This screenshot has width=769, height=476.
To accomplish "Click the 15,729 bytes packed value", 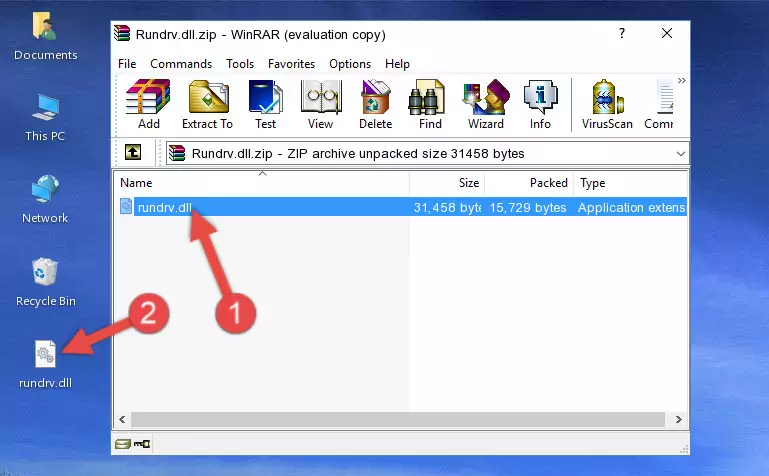I will [x=528, y=207].
